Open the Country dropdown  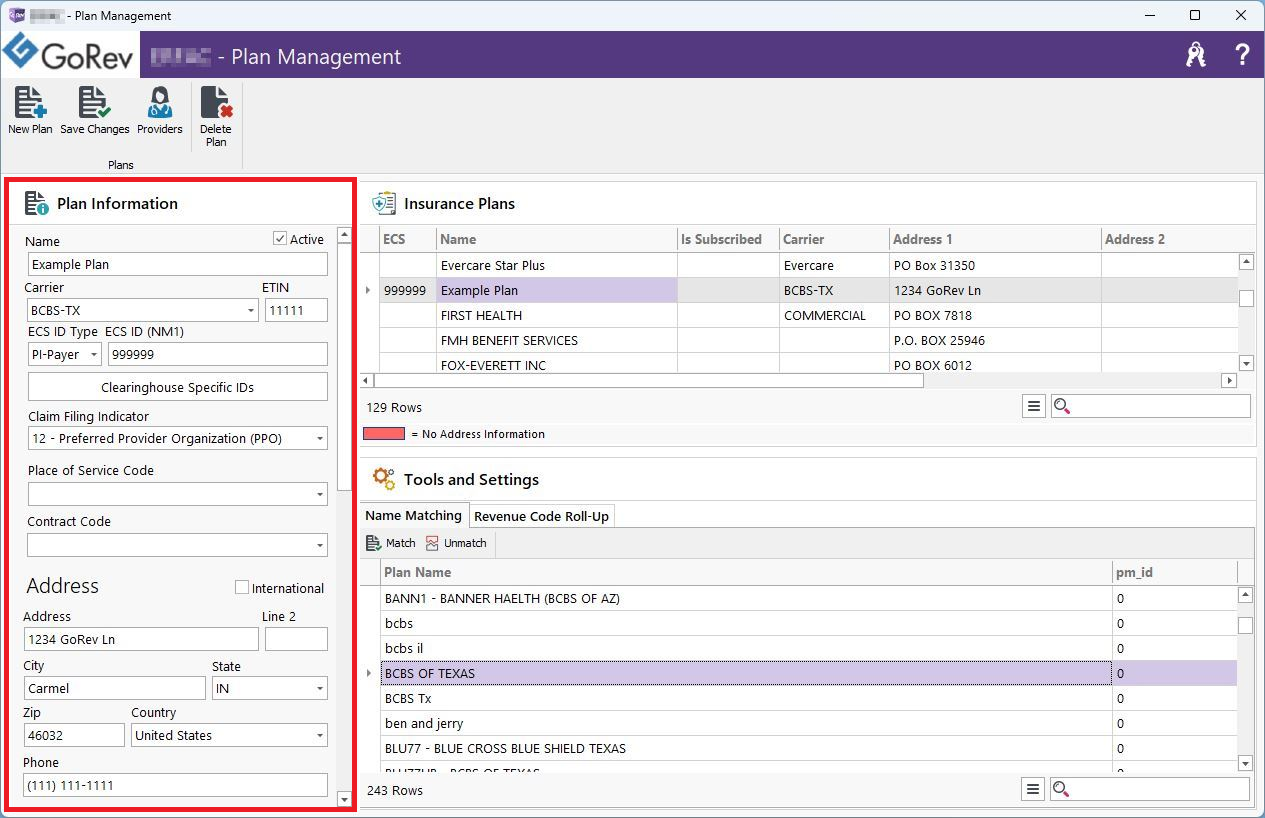click(320, 736)
